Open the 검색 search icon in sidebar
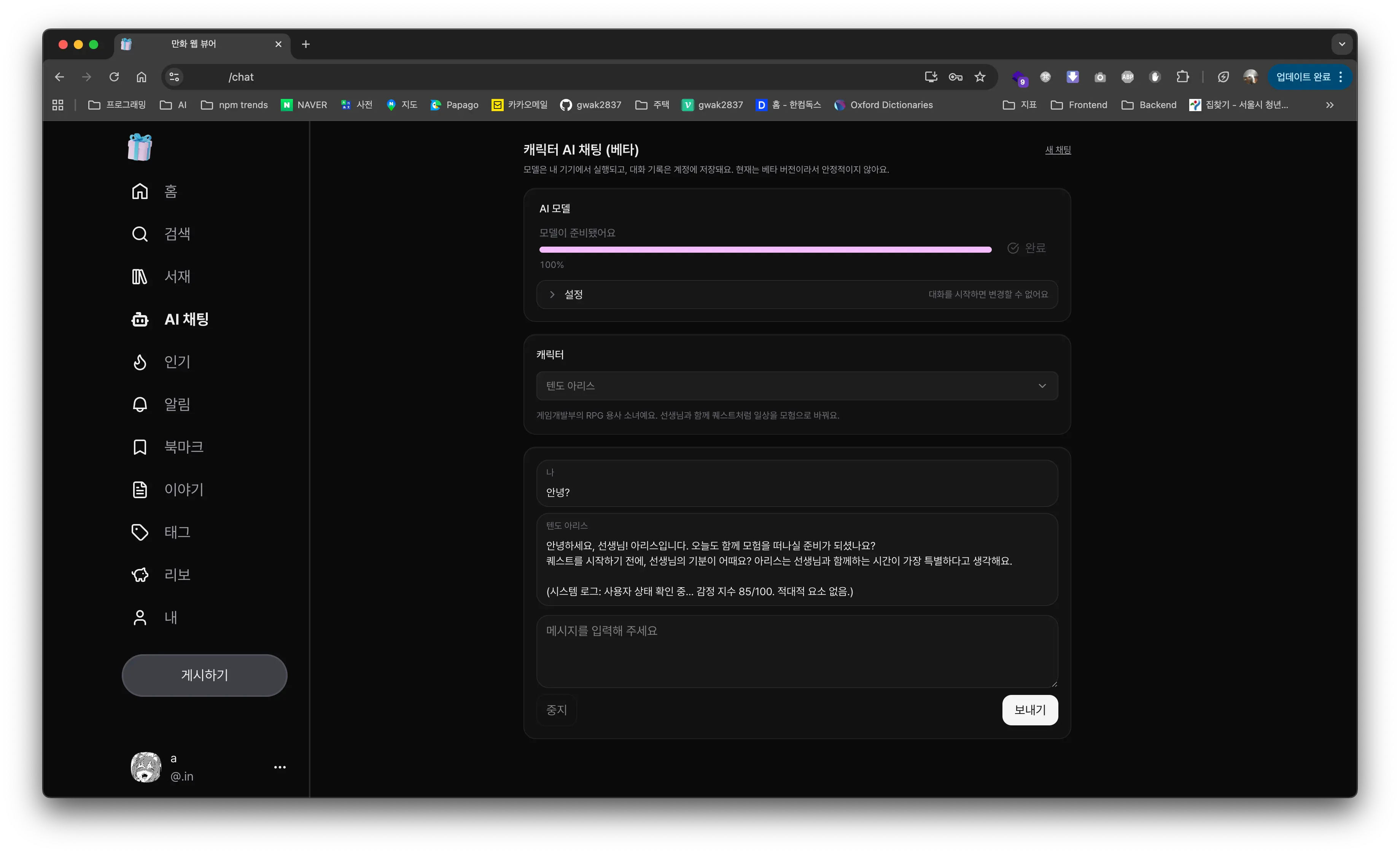The image size is (1400, 854). (x=140, y=234)
